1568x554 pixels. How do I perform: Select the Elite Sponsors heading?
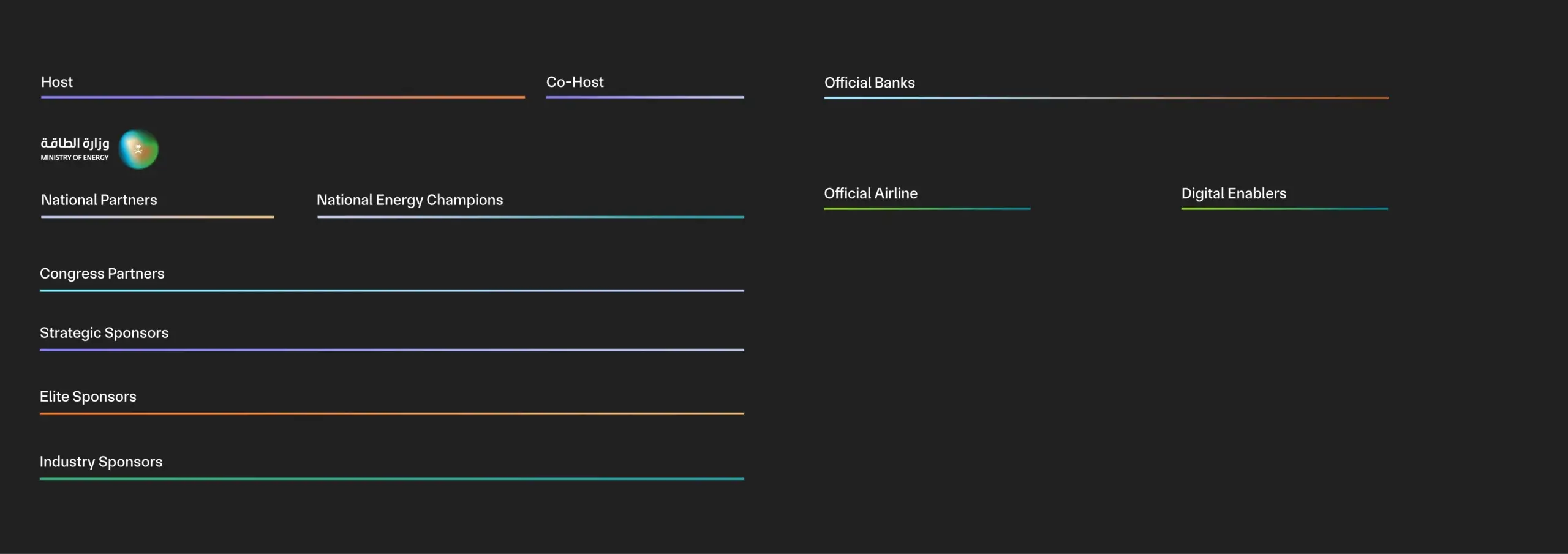(x=88, y=397)
